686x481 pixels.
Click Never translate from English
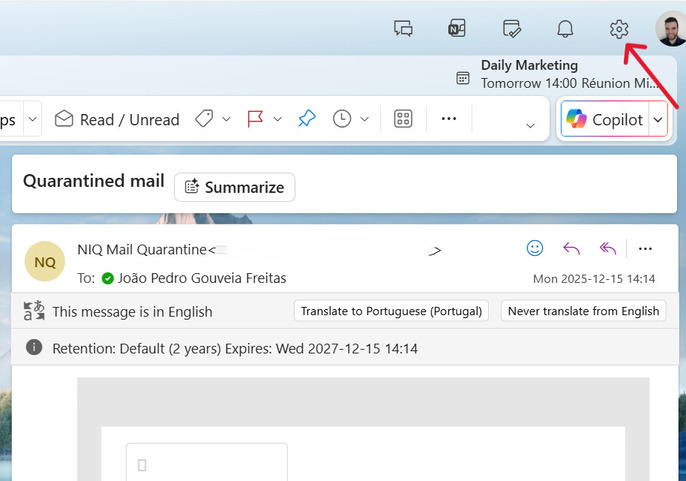click(x=583, y=311)
